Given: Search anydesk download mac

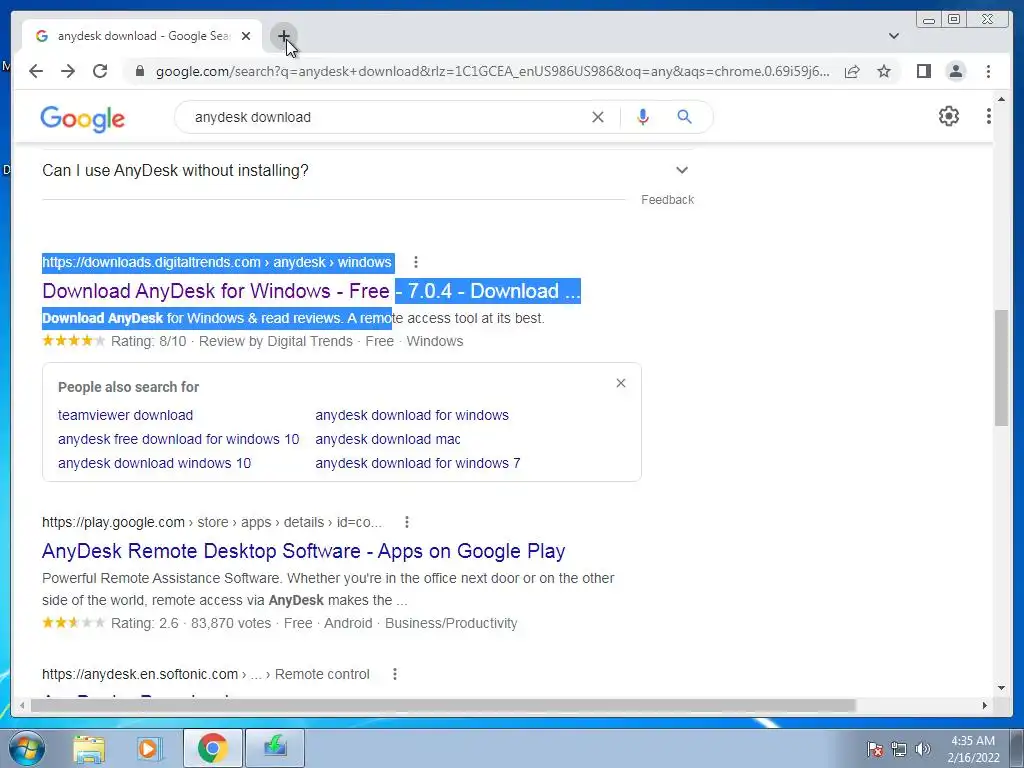Looking at the screenshot, I should [388, 440].
